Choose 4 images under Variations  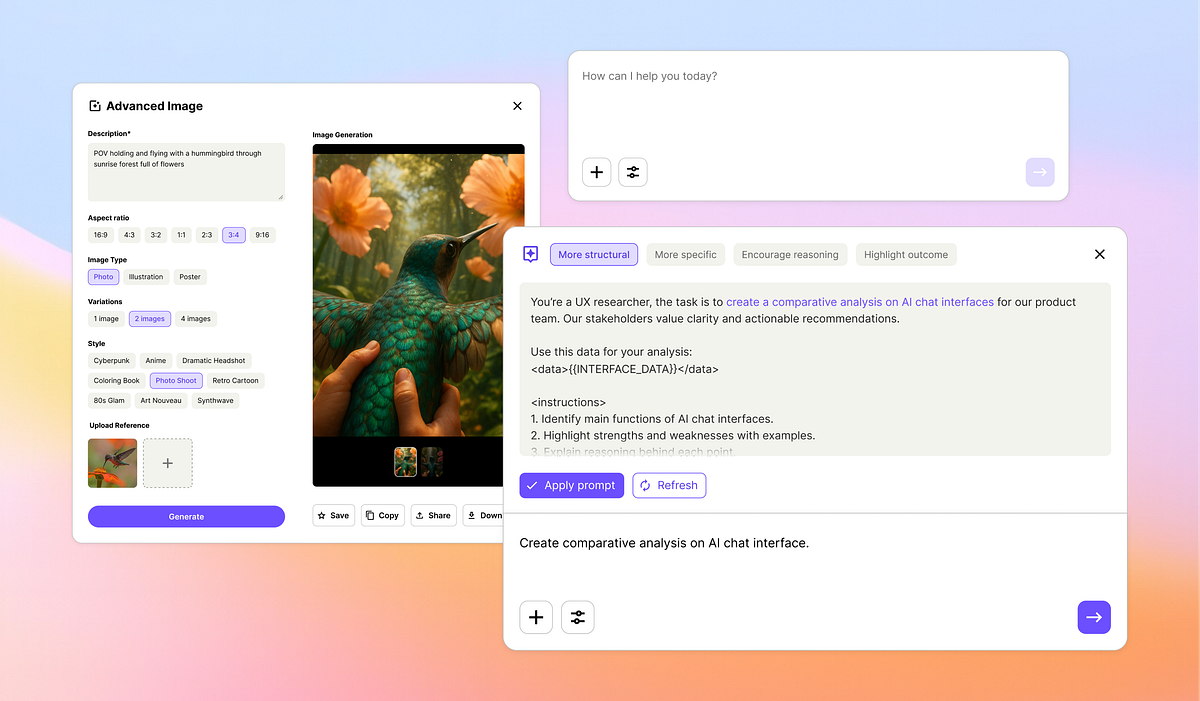point(195,318)
